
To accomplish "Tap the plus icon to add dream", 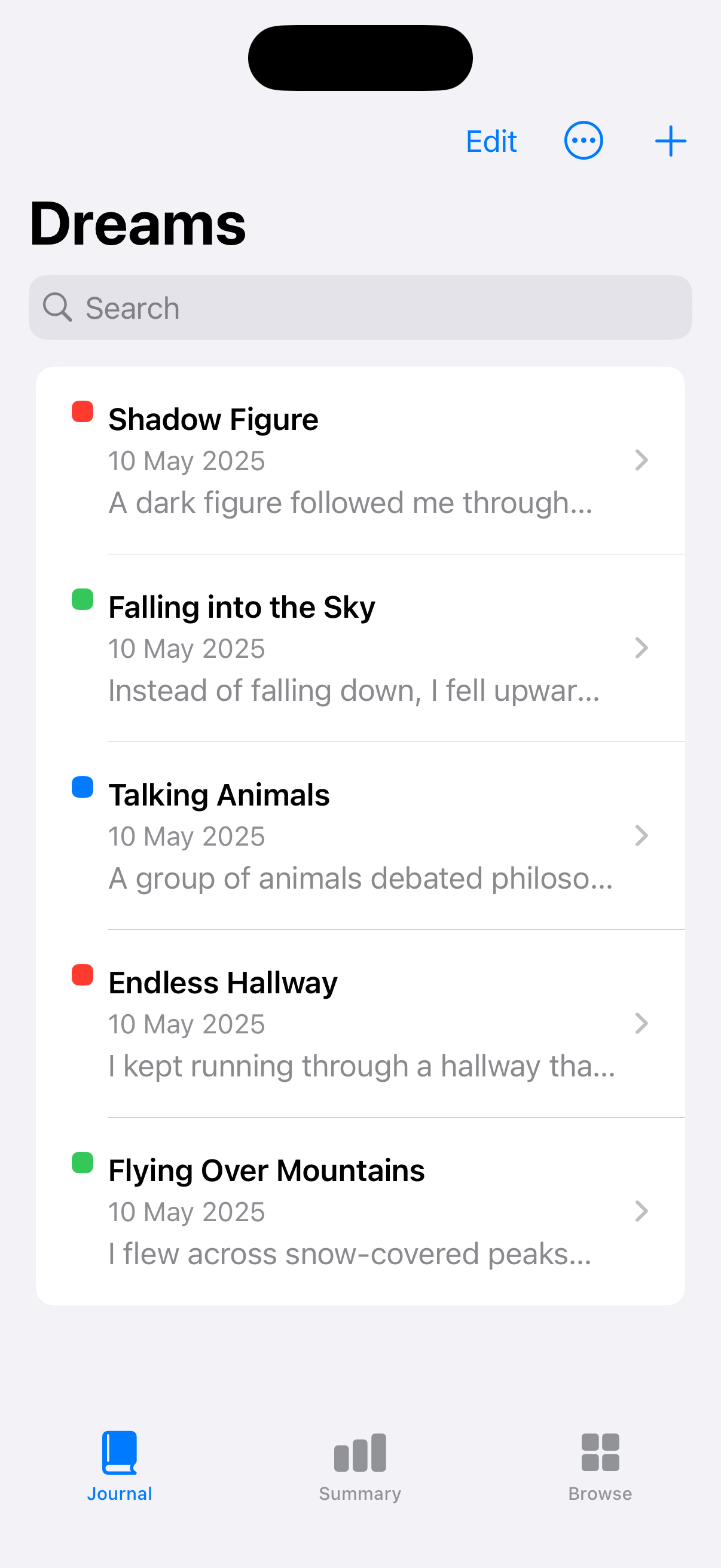I will (670, 141).
